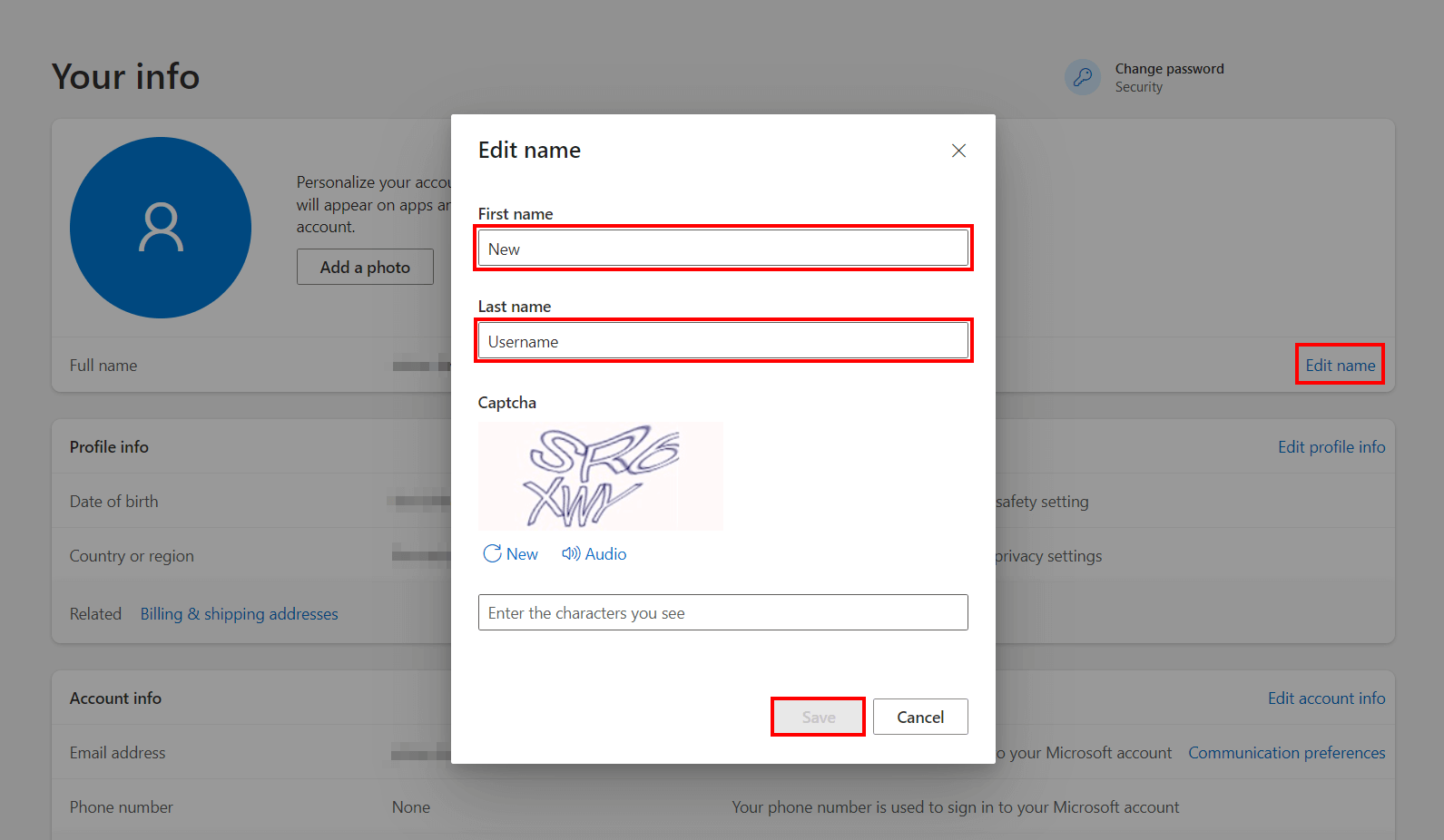The height and width of the screenshot is (840, 1444).
Task: Click the Edit name link
Action: point(1340,365)
